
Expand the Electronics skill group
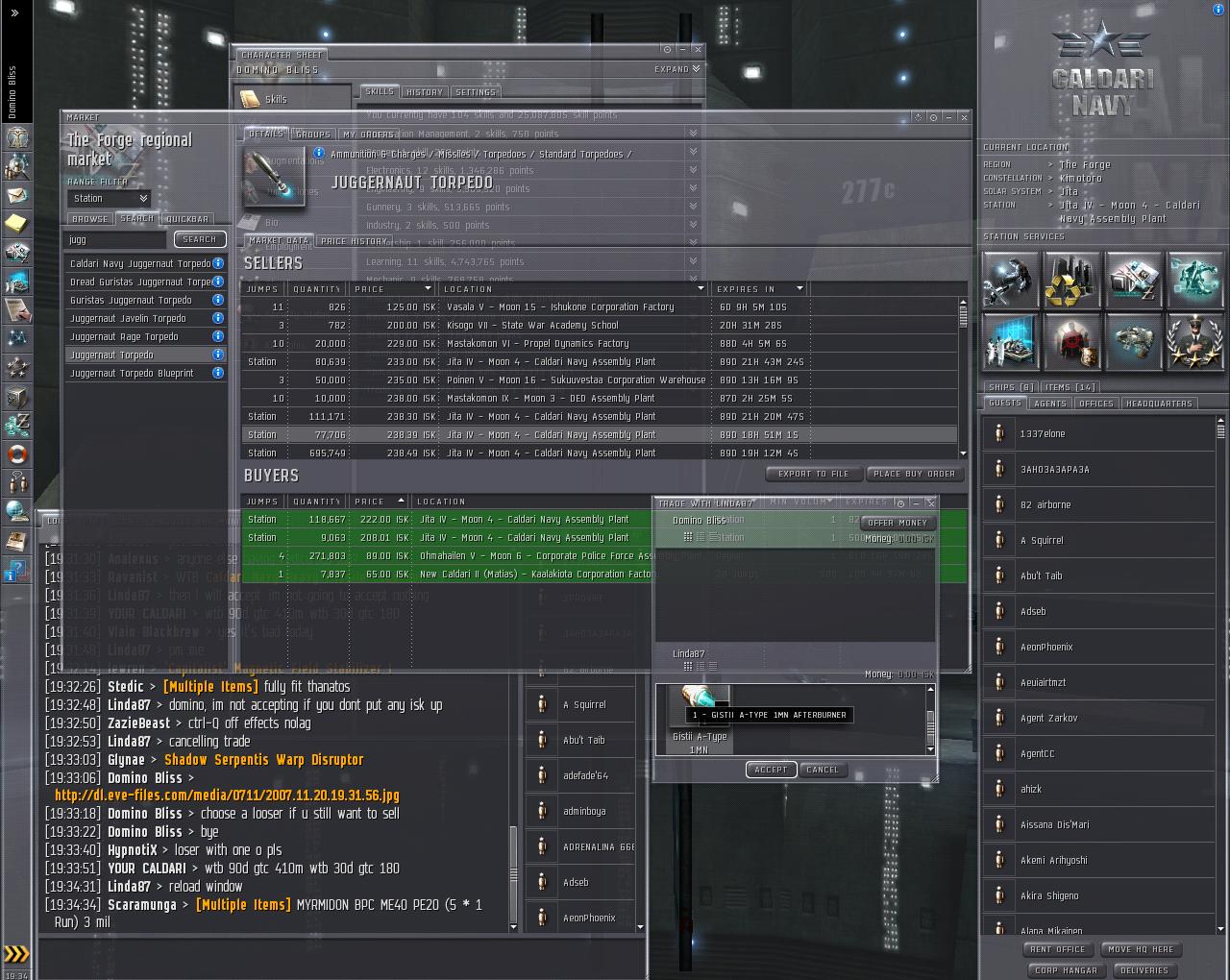(x=692, y=170)
